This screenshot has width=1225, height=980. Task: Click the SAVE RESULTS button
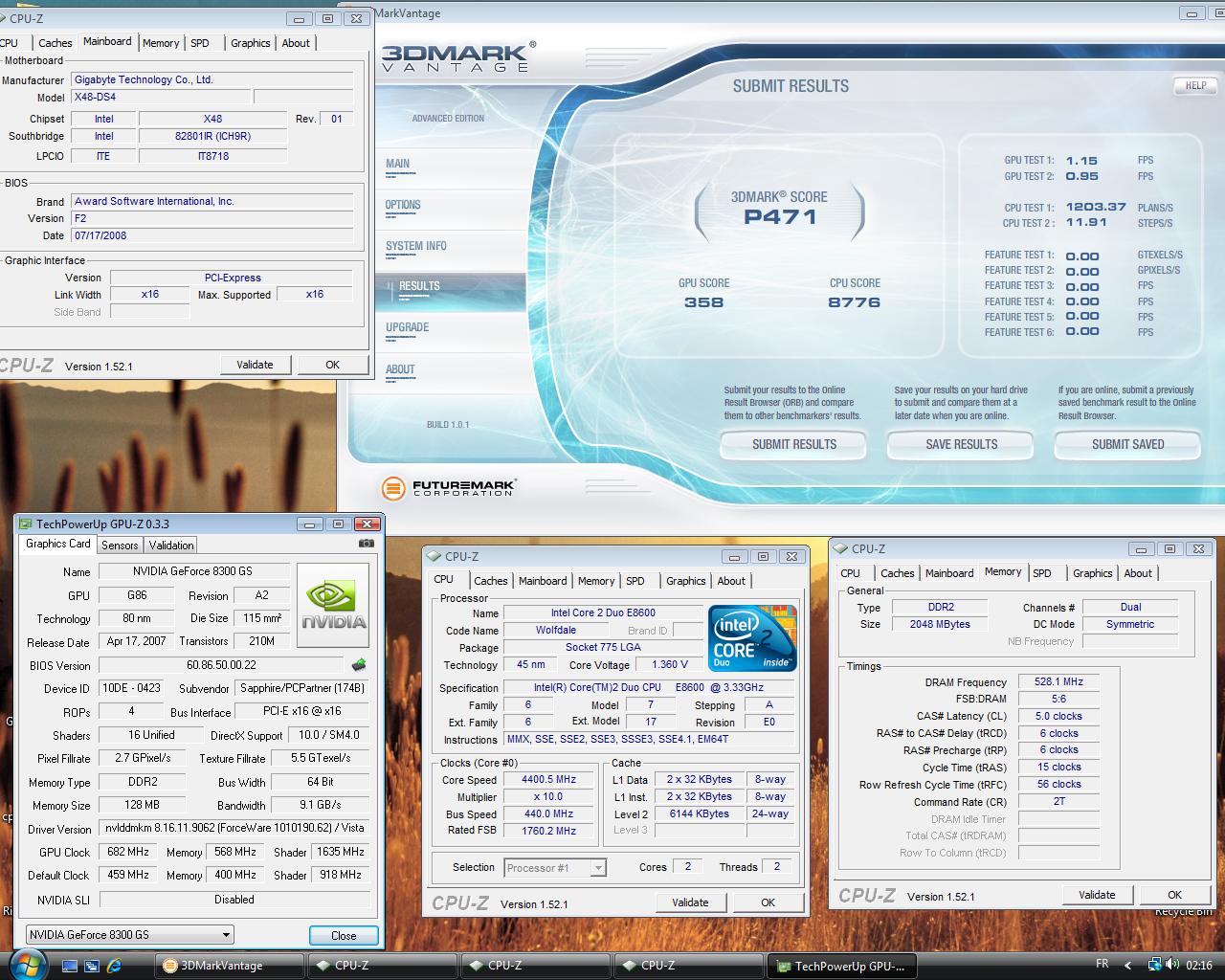click(x=961, y=444)
